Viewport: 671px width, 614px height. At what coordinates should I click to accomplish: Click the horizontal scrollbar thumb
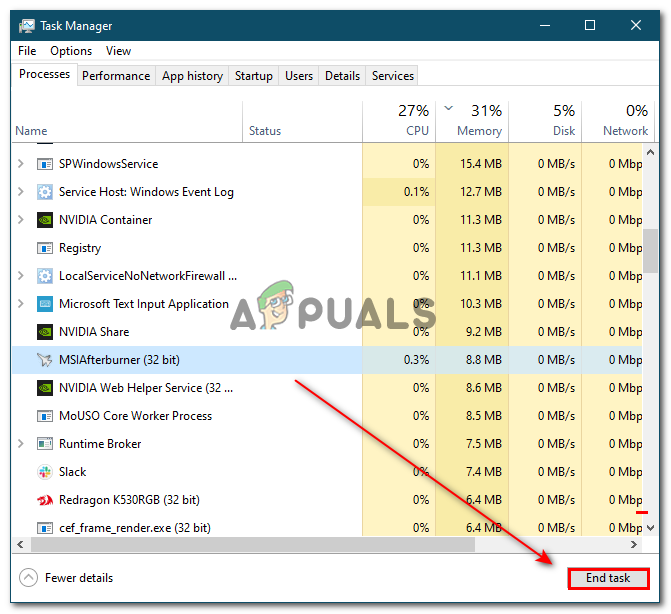click(x=253, y=544)
